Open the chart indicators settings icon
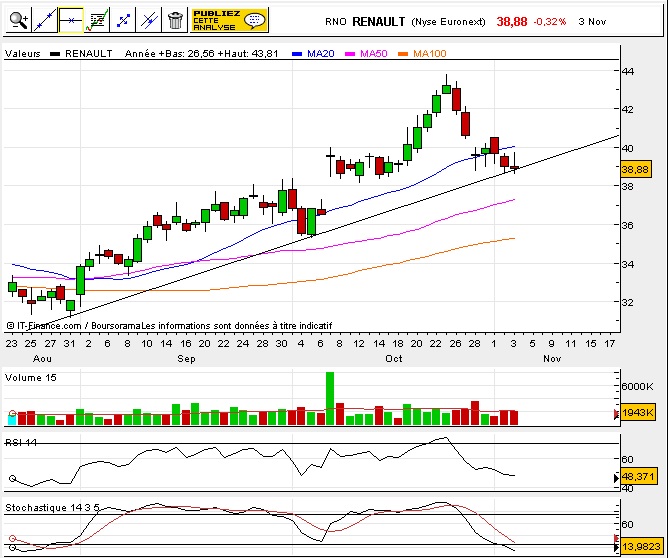 click(96, 20)
